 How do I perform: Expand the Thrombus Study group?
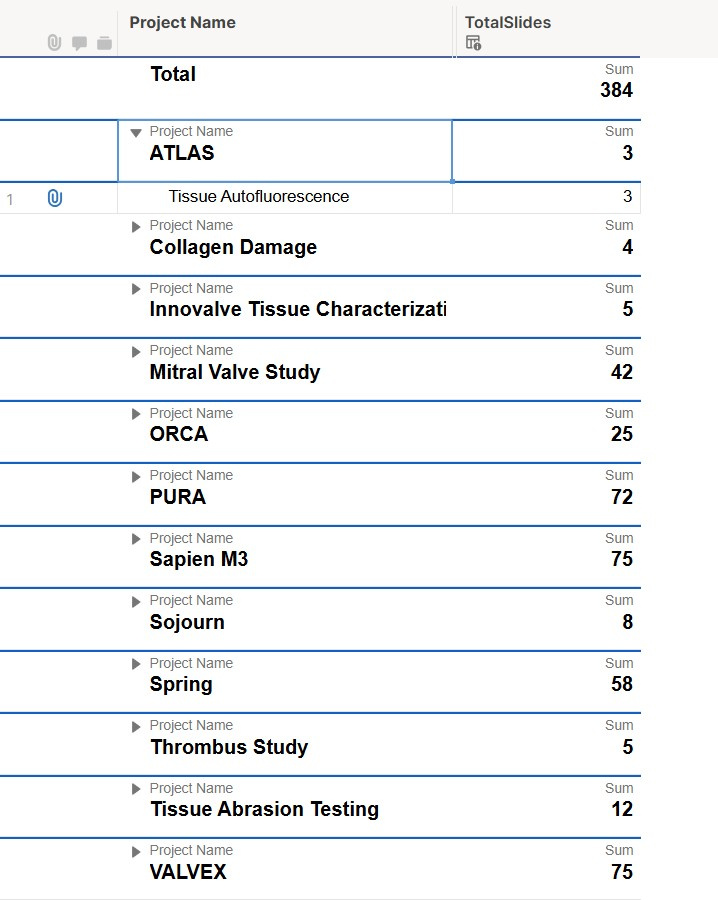[135, 727]
